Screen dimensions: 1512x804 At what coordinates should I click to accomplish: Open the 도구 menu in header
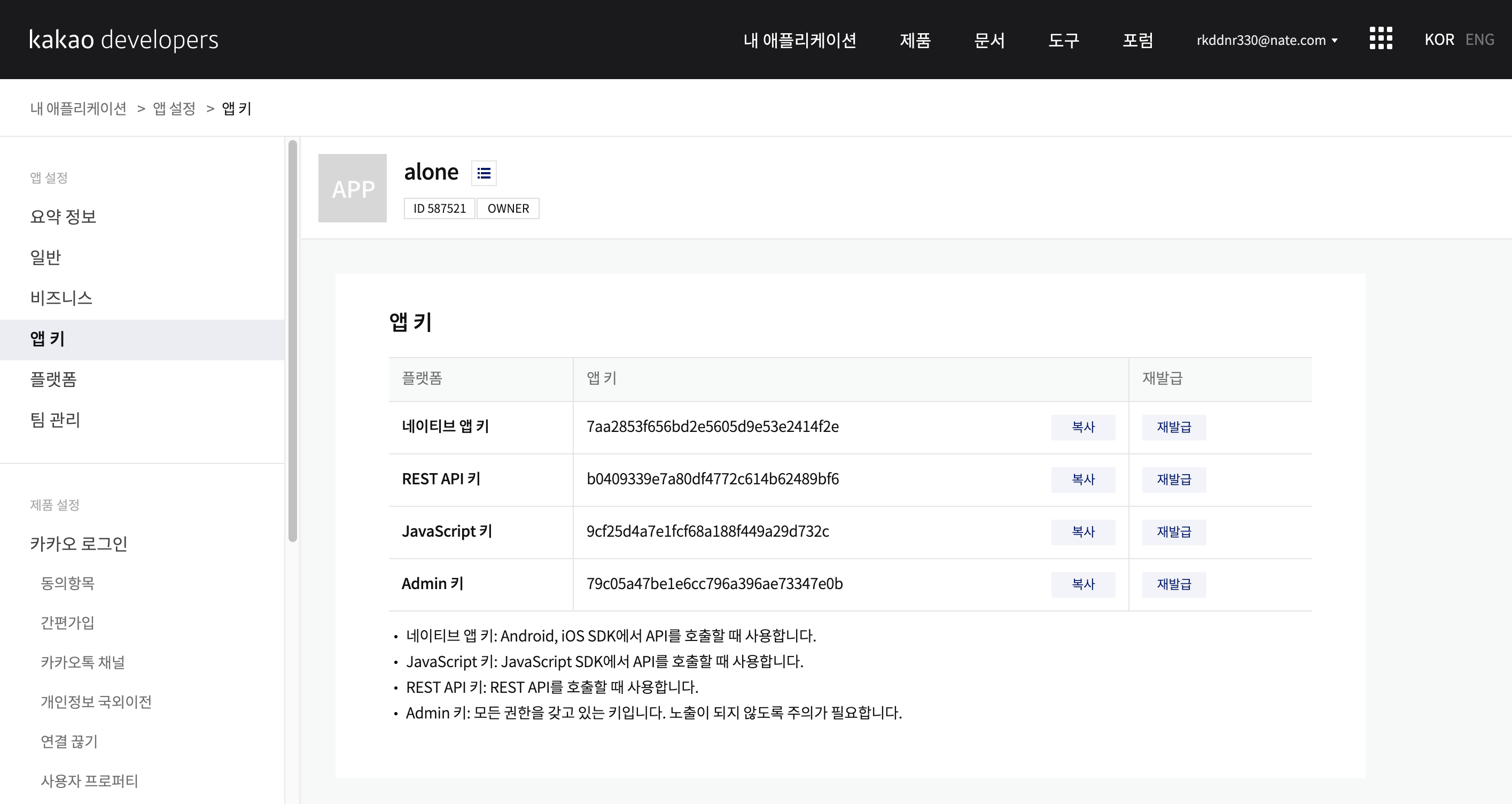[1063, 40]
